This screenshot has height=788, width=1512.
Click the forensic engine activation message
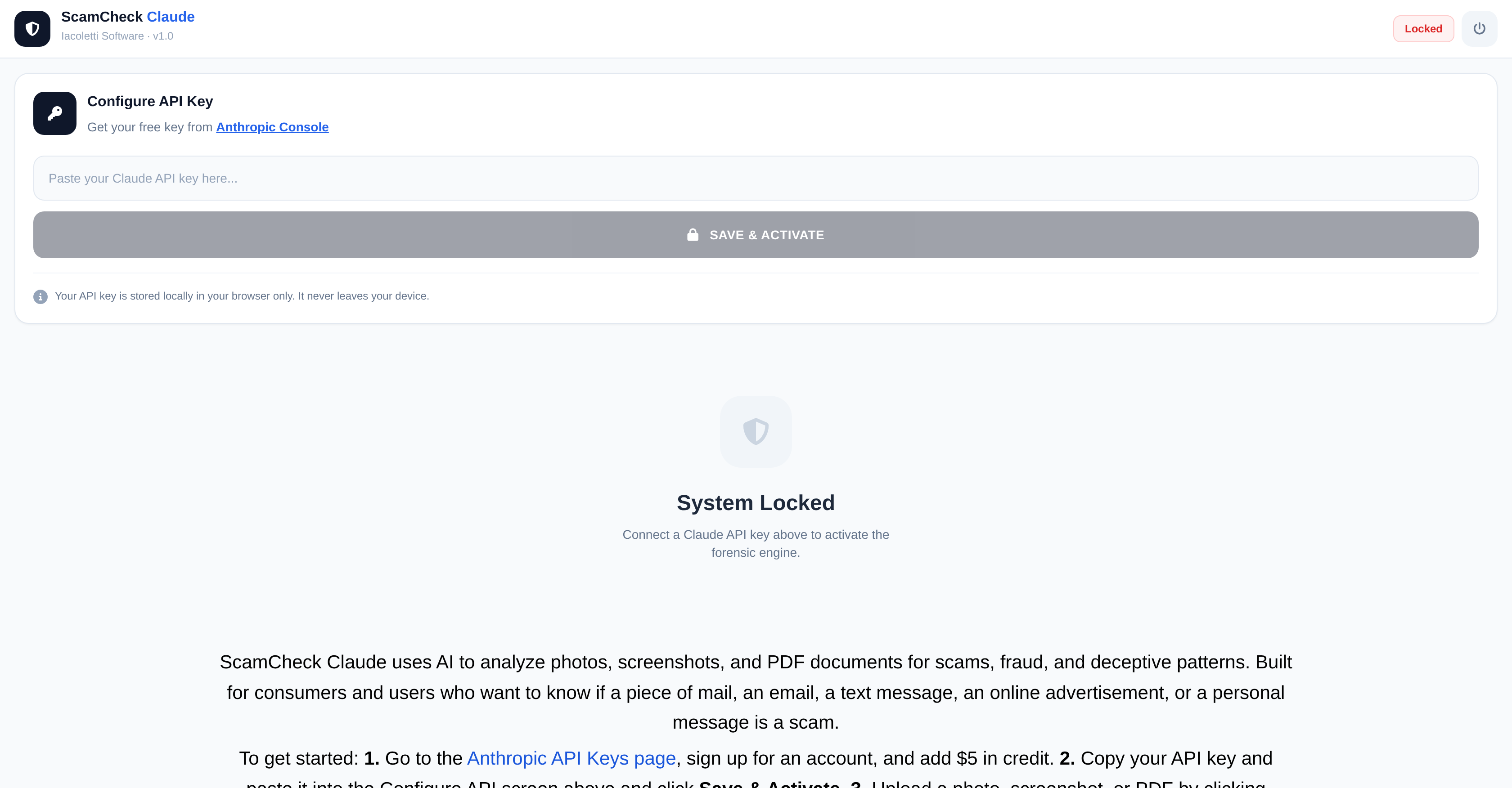click(x=756, y=543)
